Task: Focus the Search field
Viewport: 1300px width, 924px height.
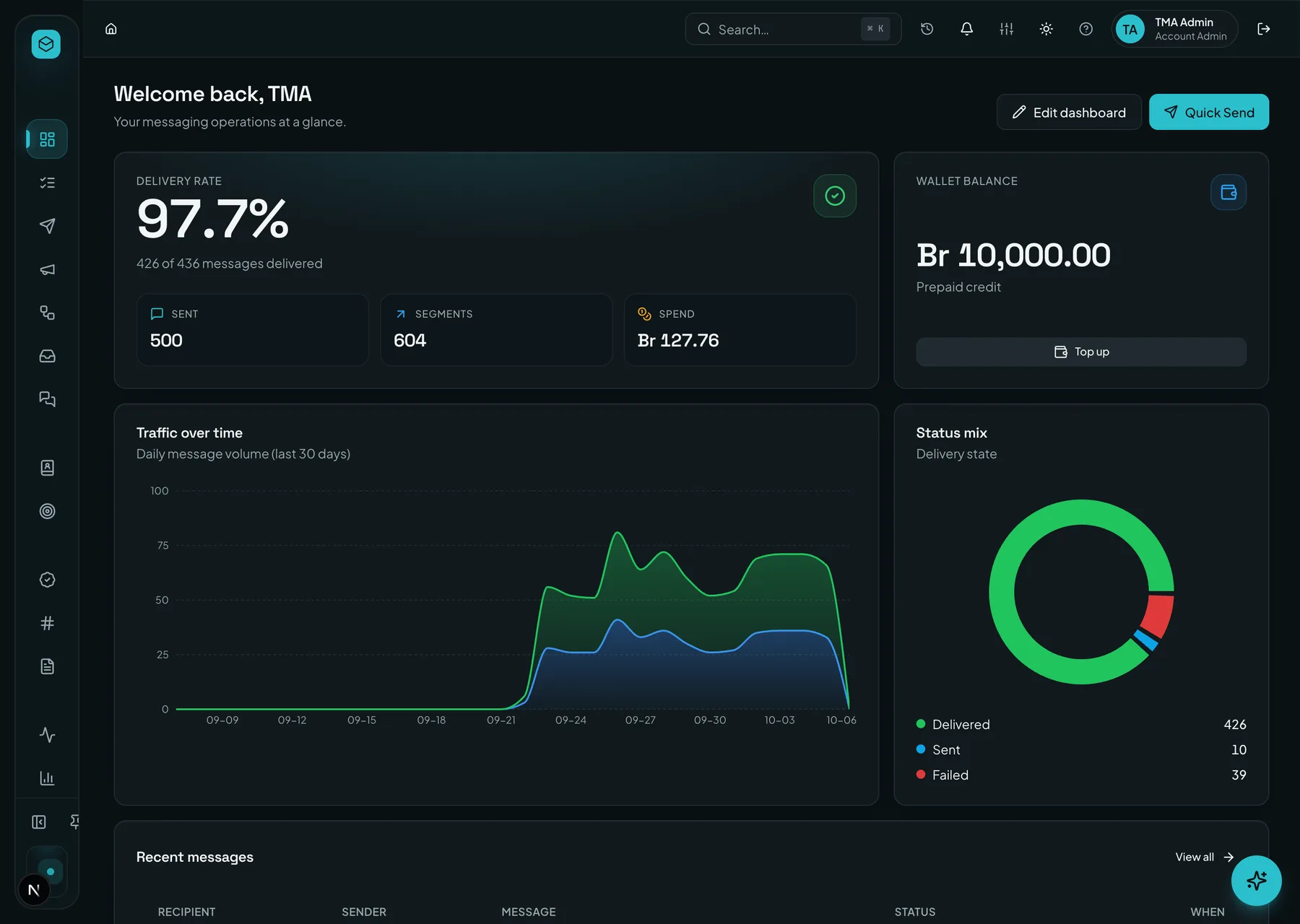Action: 793,29
